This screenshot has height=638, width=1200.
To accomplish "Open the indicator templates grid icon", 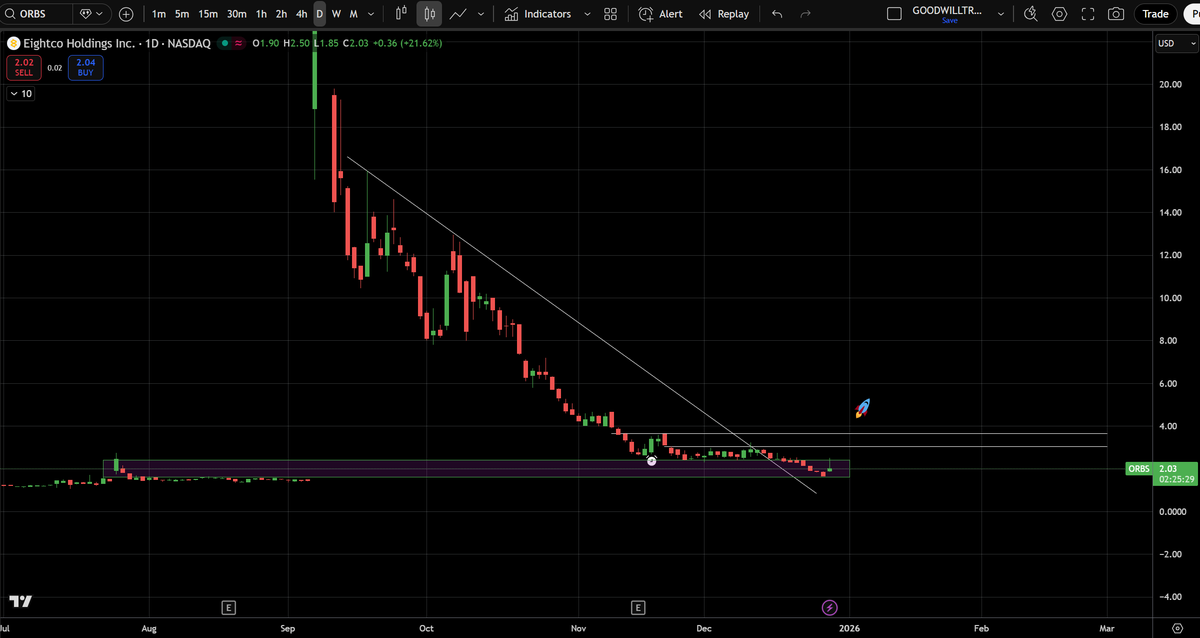I will tap(610, 14).
